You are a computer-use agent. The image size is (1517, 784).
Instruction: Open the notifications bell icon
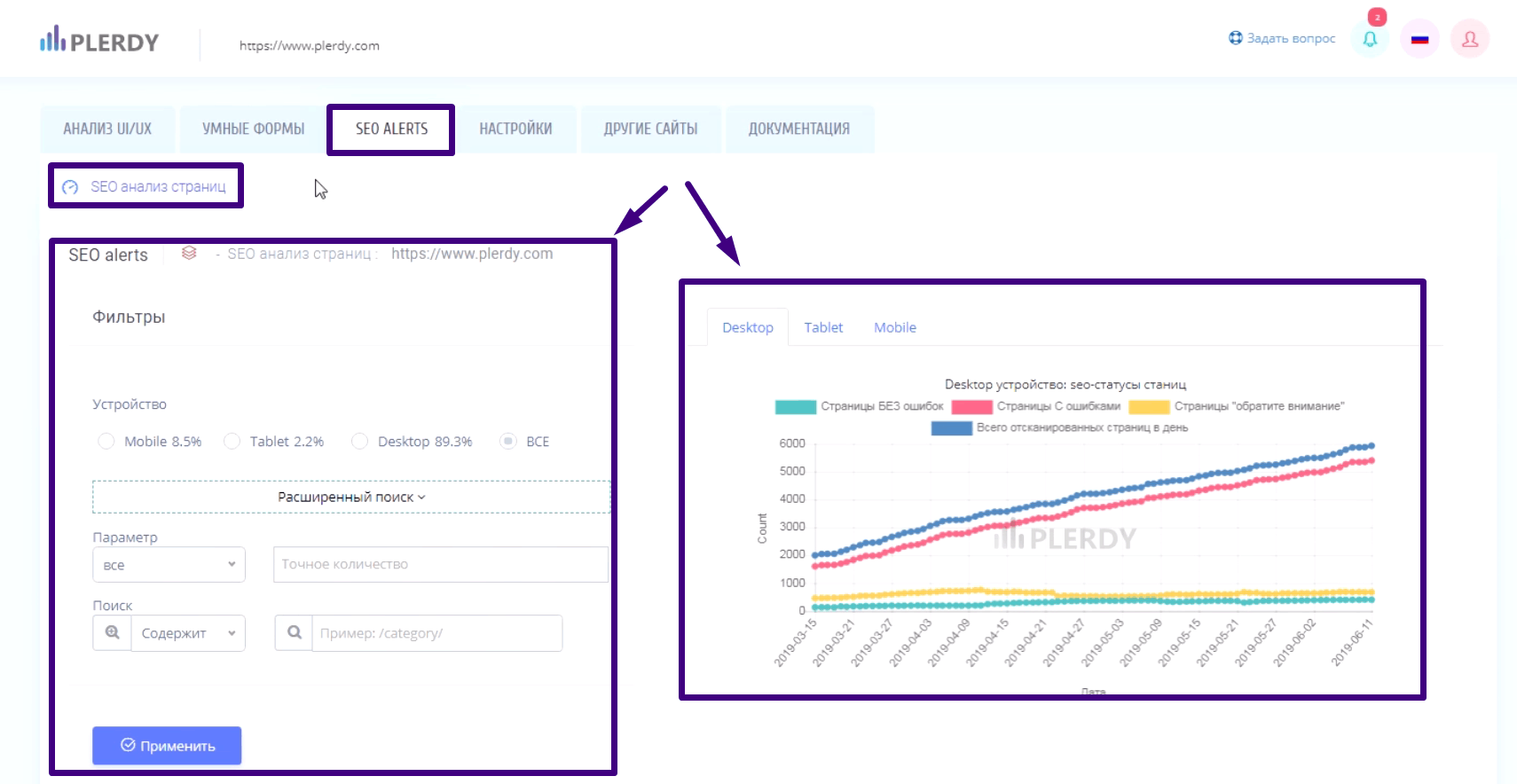tap(1370, 39)
